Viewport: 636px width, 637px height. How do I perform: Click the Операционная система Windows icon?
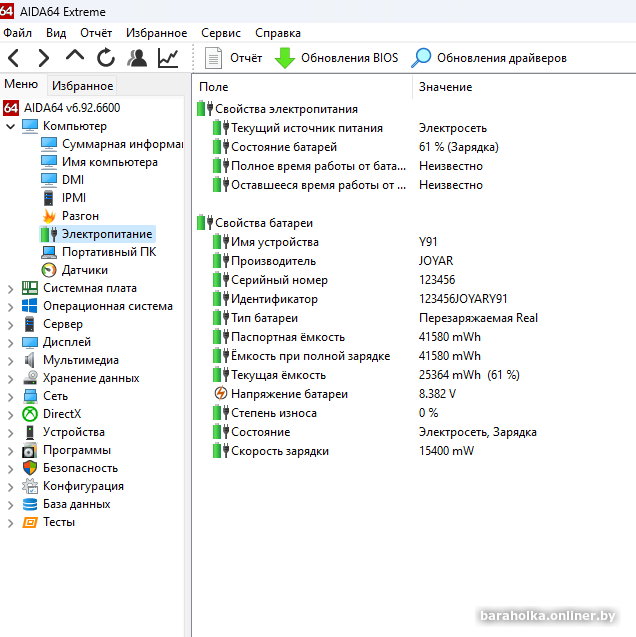click(30, 306)
